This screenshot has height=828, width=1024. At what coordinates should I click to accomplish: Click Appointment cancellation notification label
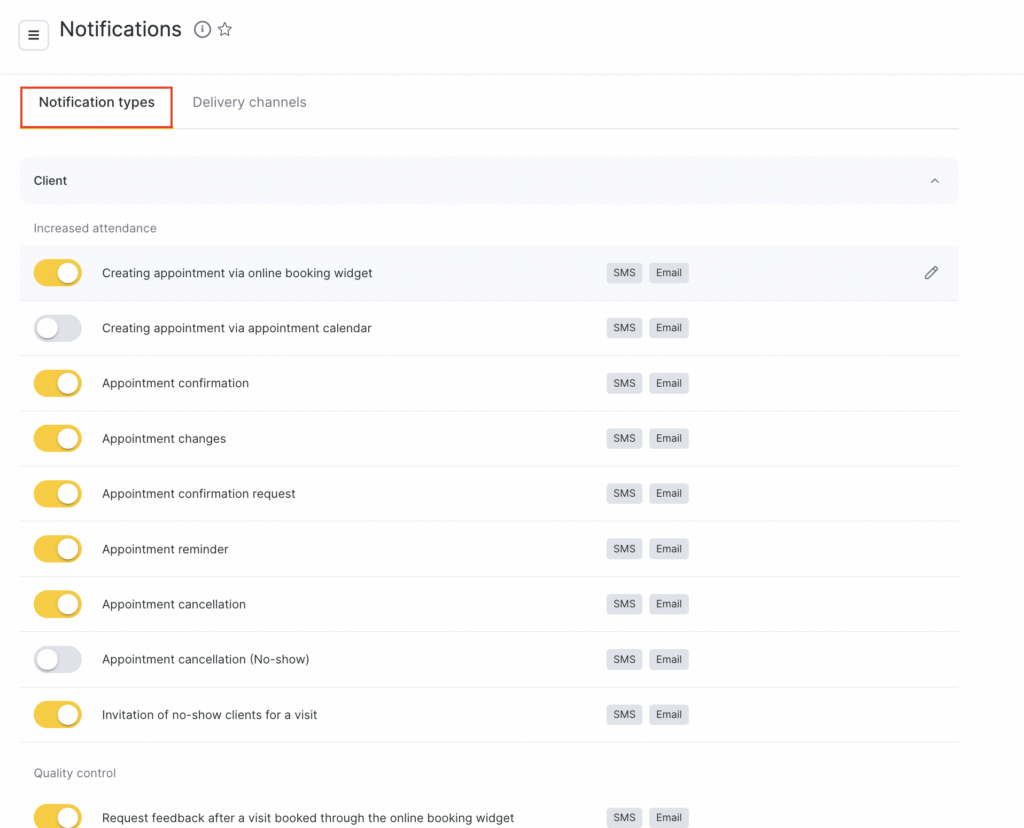[174, 604]
